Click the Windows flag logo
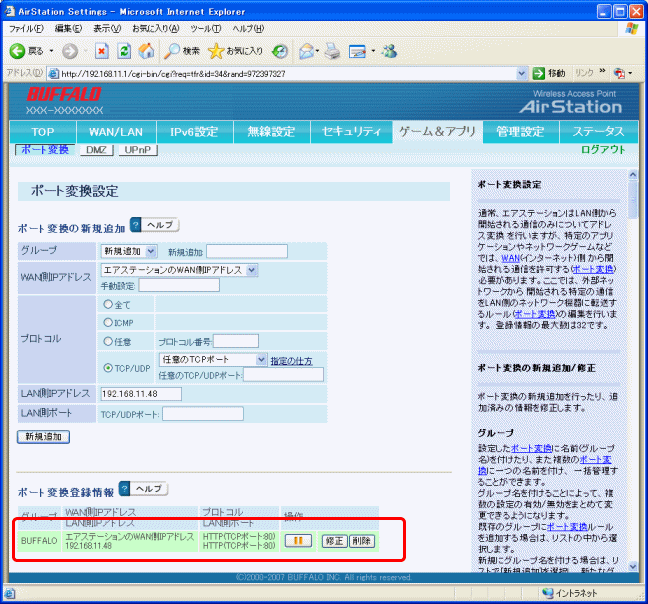Screen dimensions: 648x604 (x=632, y=29)
